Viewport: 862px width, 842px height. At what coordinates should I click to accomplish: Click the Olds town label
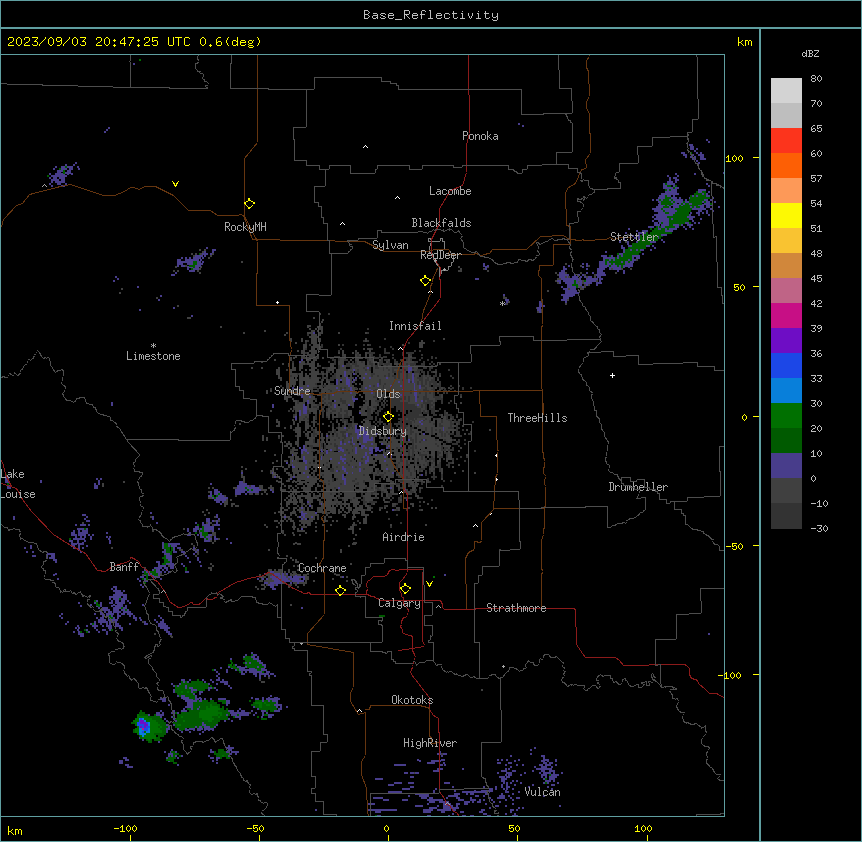pyautogui.click(x=388, y=394)
